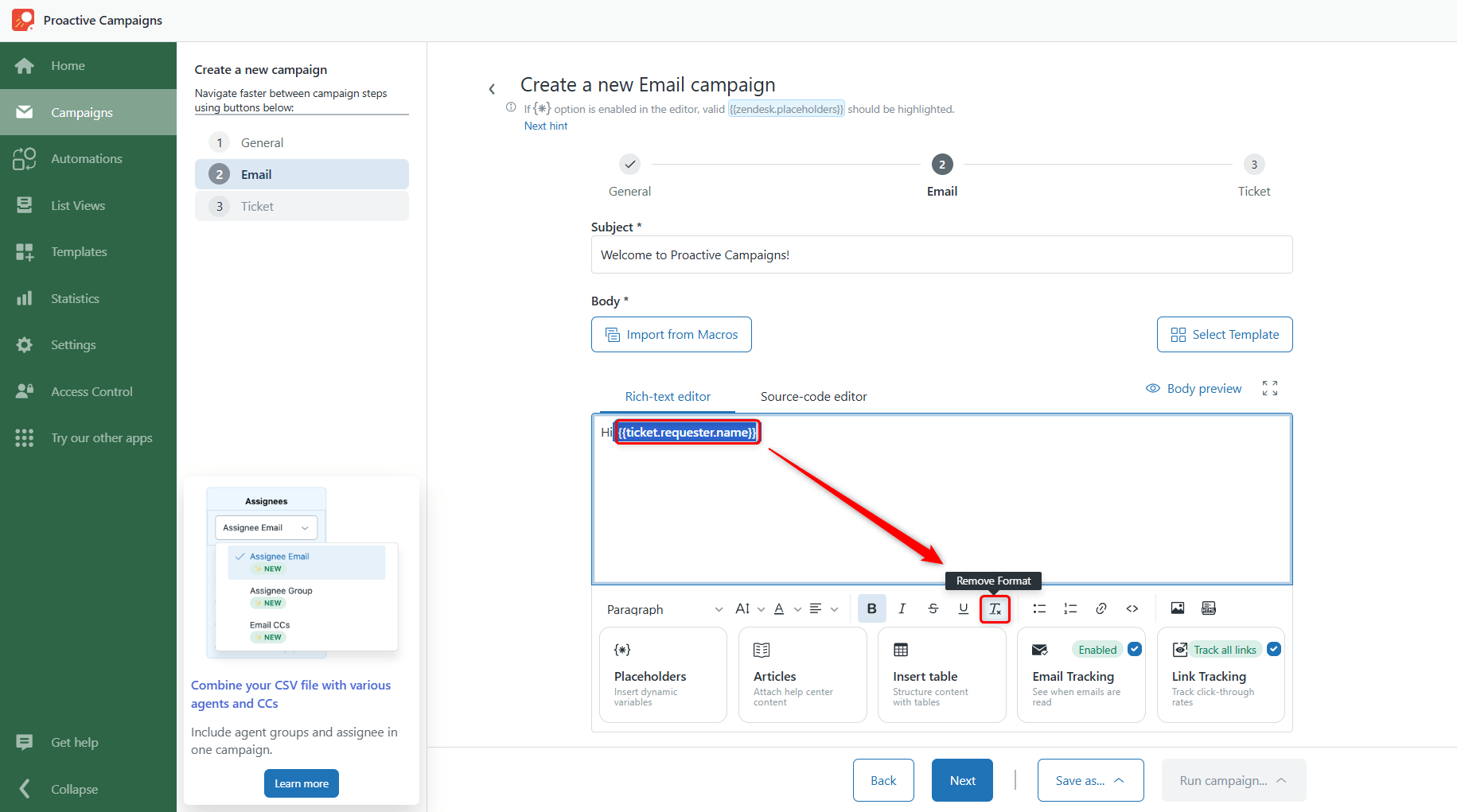Uncheck the Email Tracking Enabled checkbox
1457x812 pixels.
1135,649
